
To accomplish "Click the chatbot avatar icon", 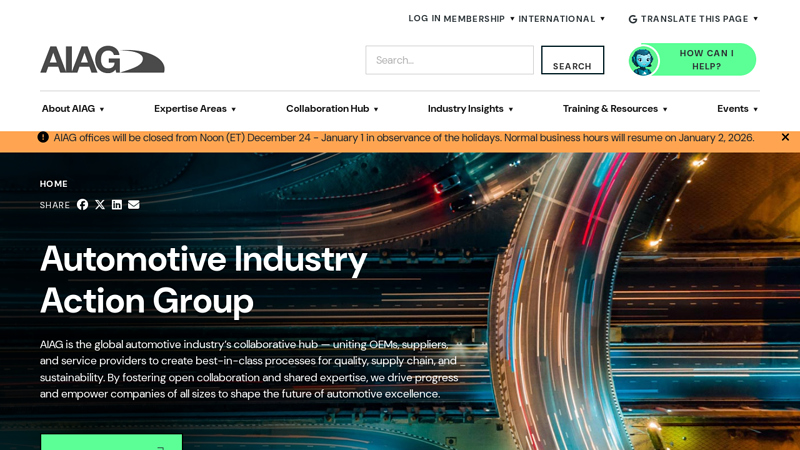I will click(x=643, y=61).
